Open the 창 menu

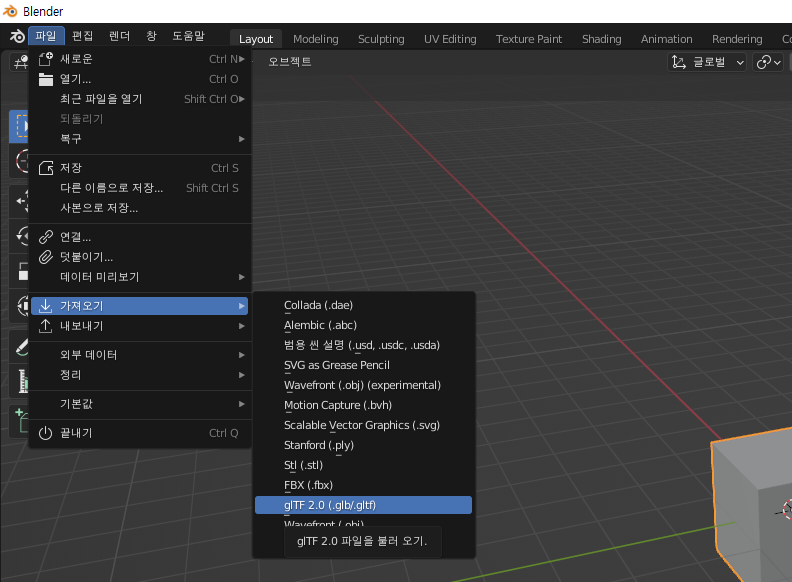[152, 36]
